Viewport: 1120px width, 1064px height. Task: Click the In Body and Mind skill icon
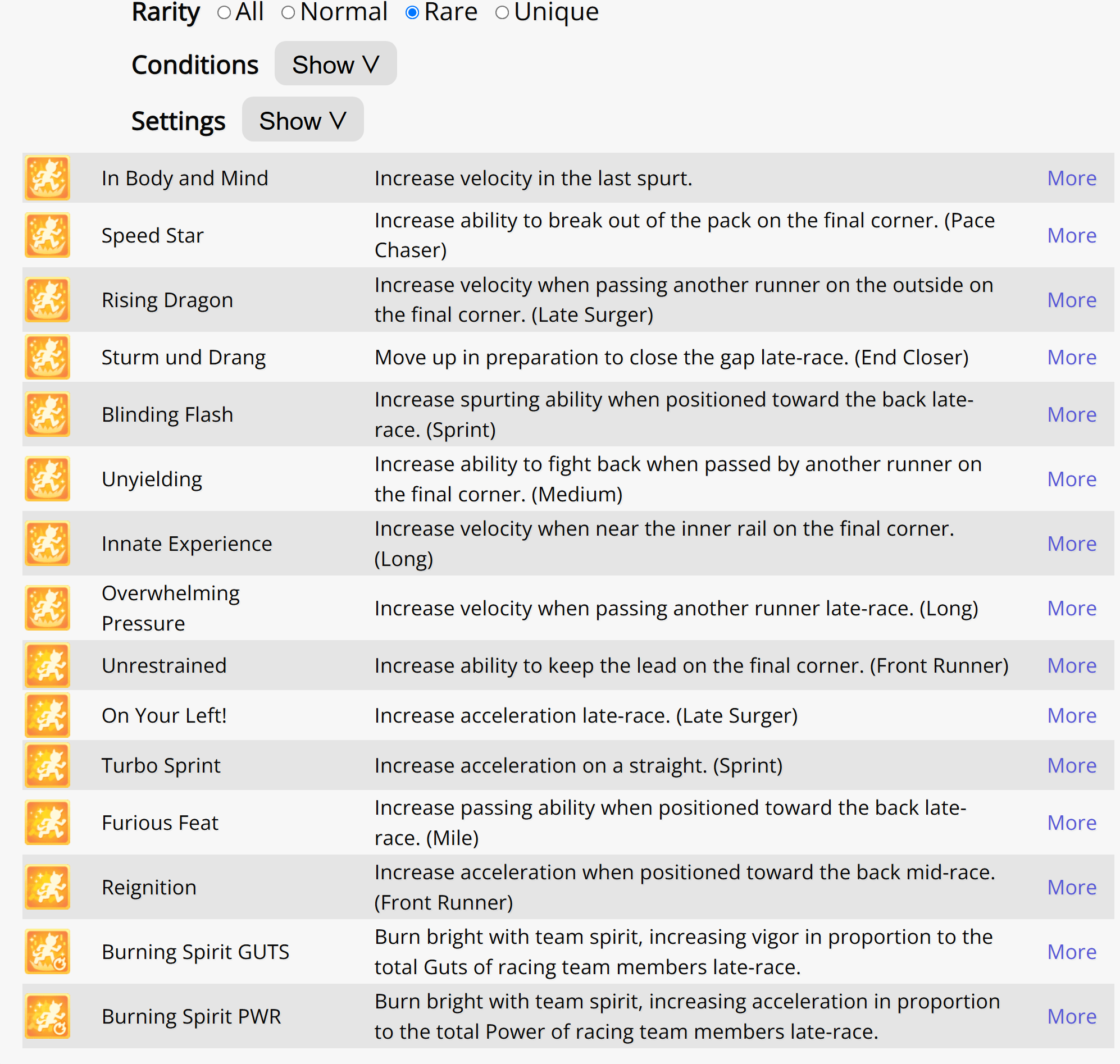[x=47, y=178]
